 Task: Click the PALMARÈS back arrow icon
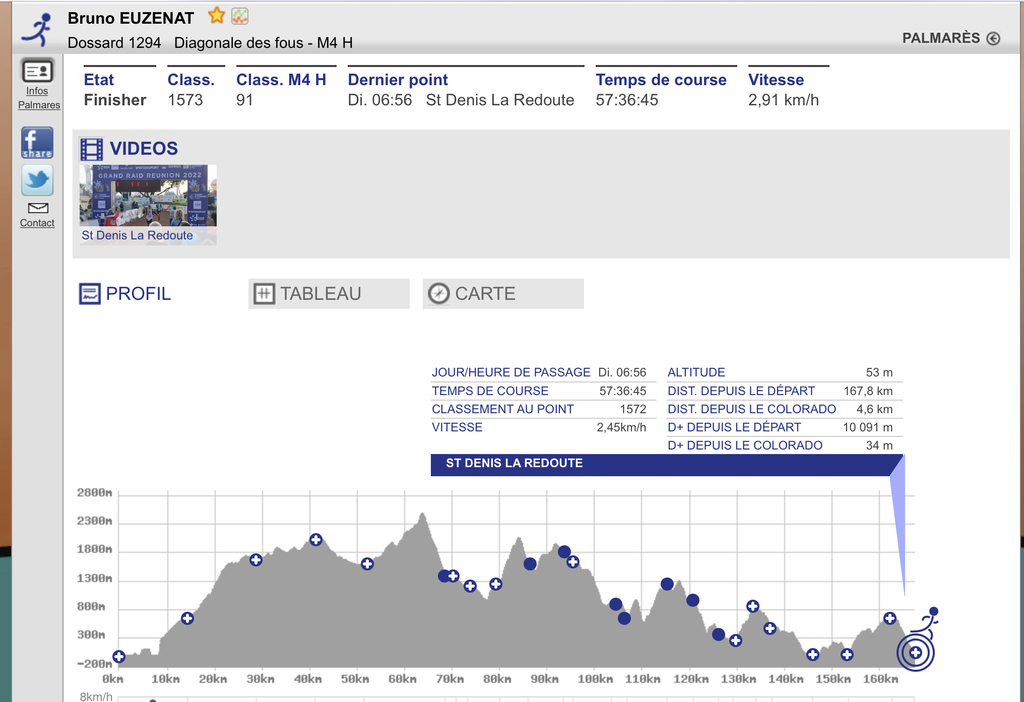(992, 38)
